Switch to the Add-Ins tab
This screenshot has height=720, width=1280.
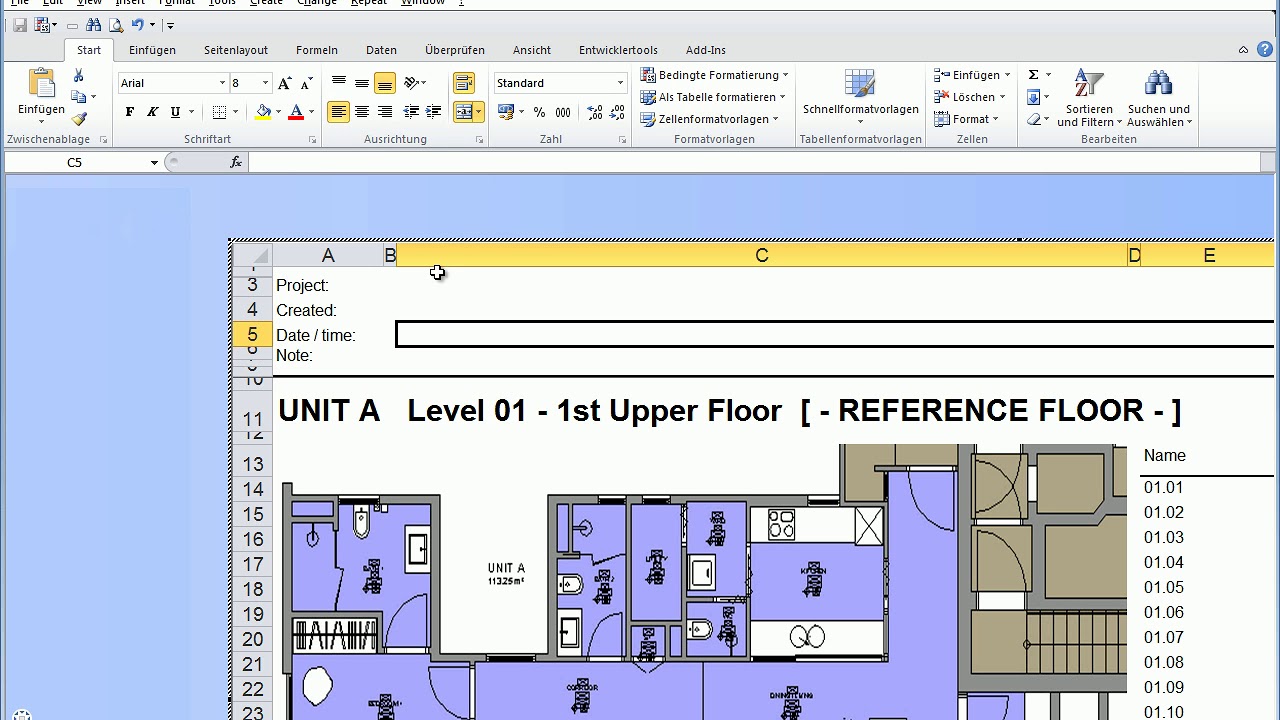[x=706, y=50]
